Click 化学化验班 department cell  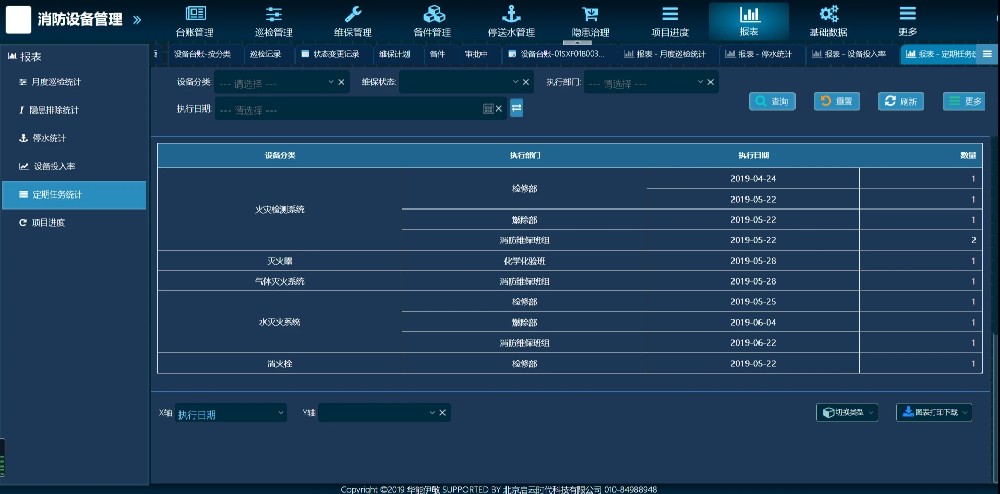tap(524, 261)
